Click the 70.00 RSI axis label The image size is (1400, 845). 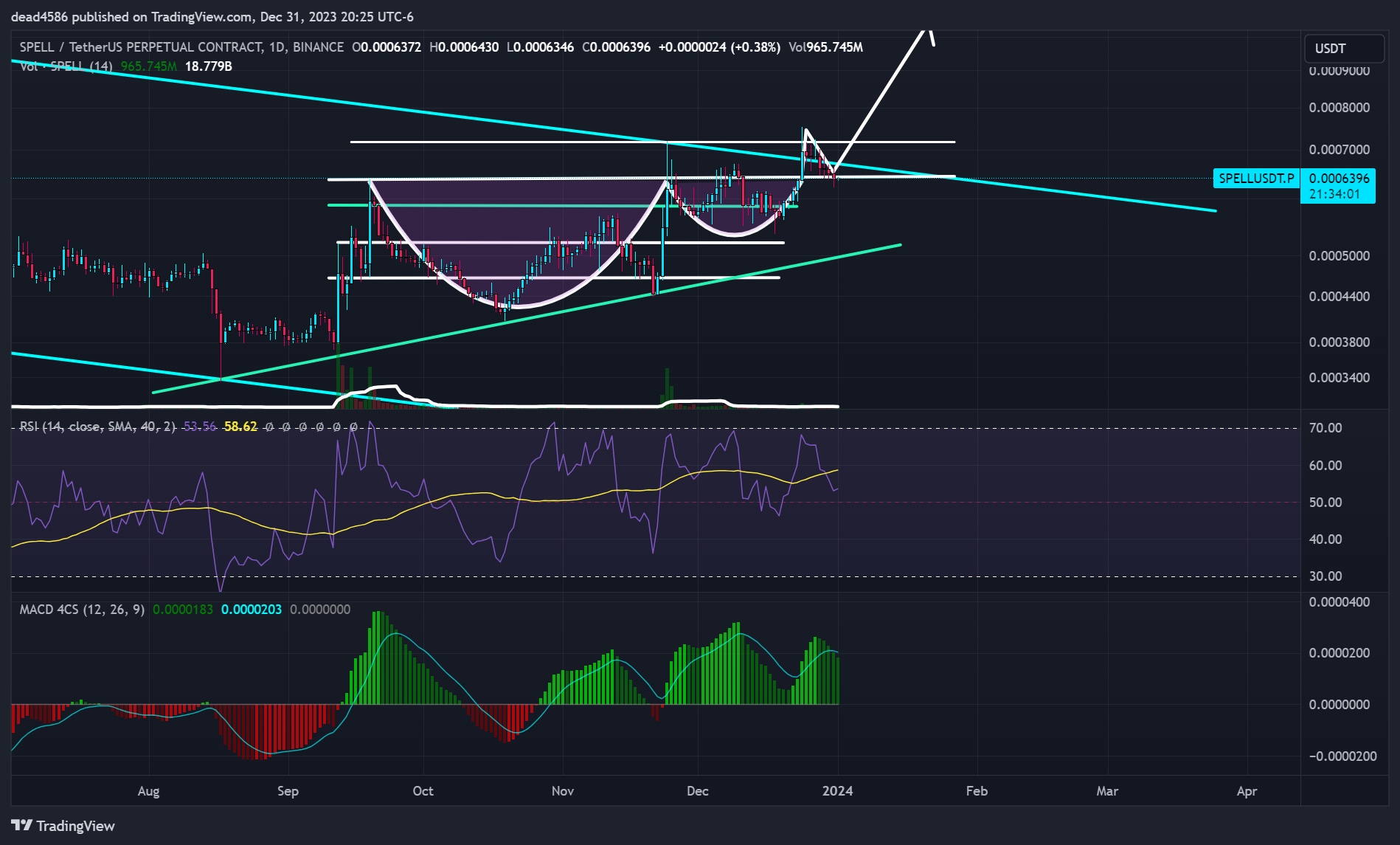coord(1326,428)
